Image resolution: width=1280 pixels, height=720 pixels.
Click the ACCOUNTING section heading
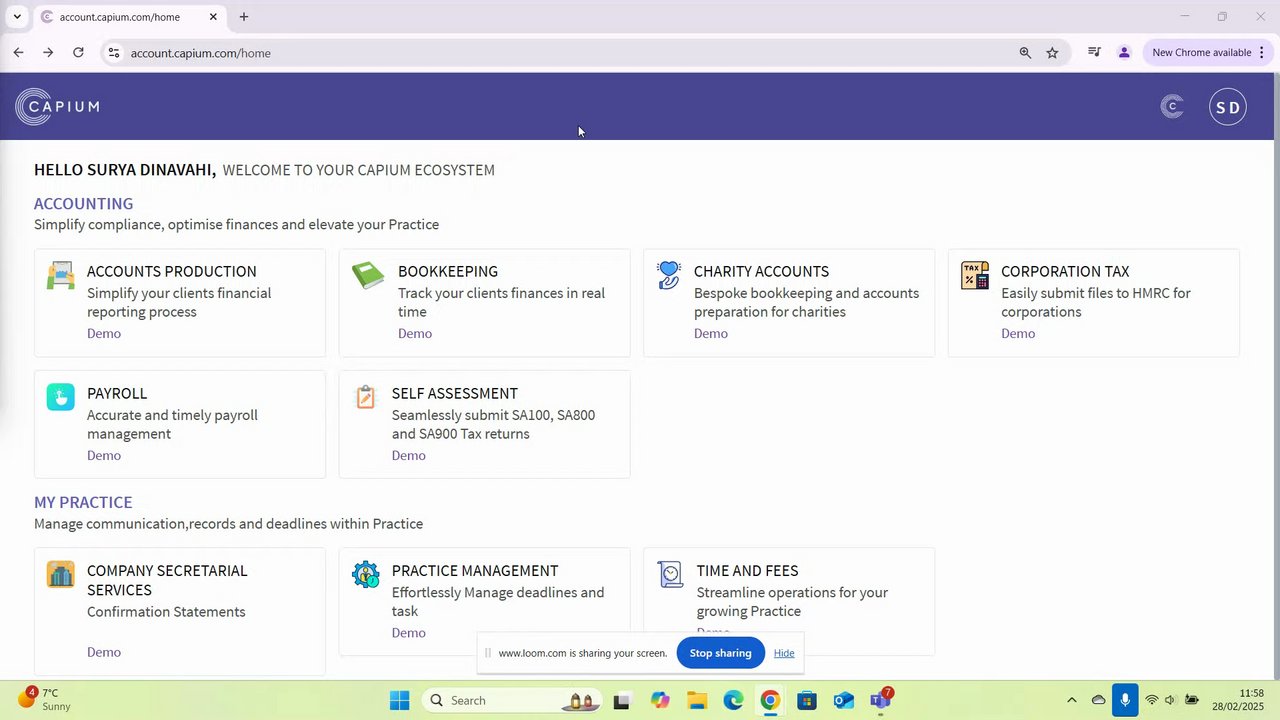coord(83,204)
